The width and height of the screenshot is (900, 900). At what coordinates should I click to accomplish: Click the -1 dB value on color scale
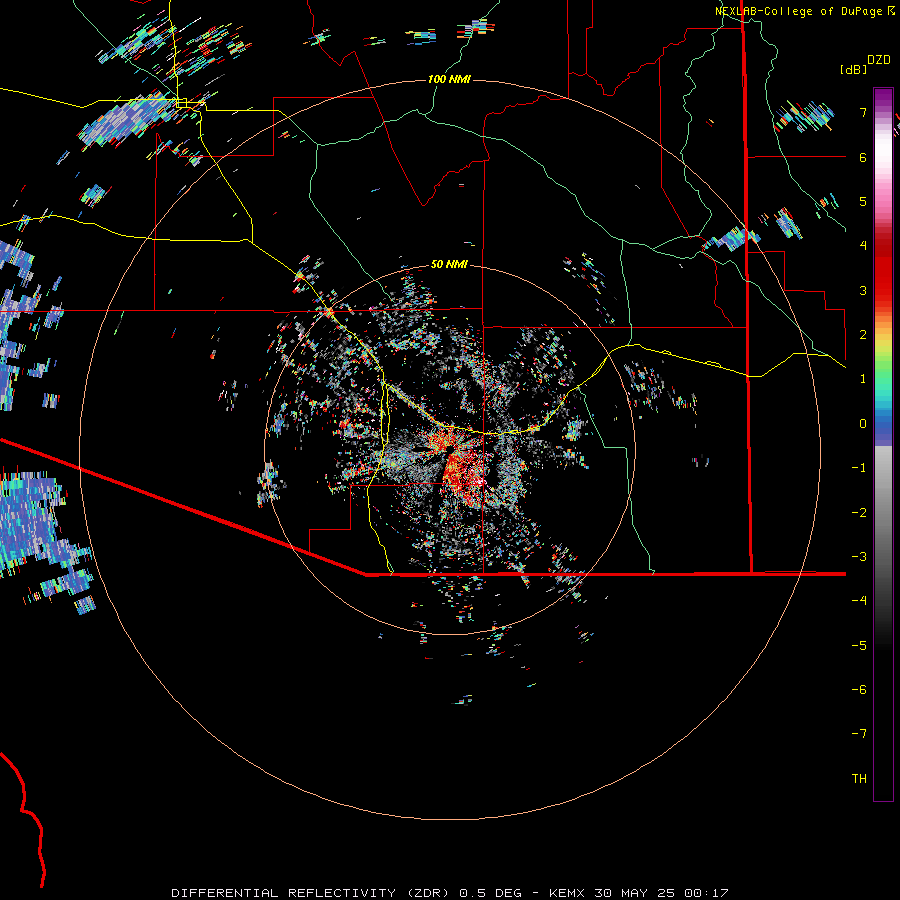point(859,468)
